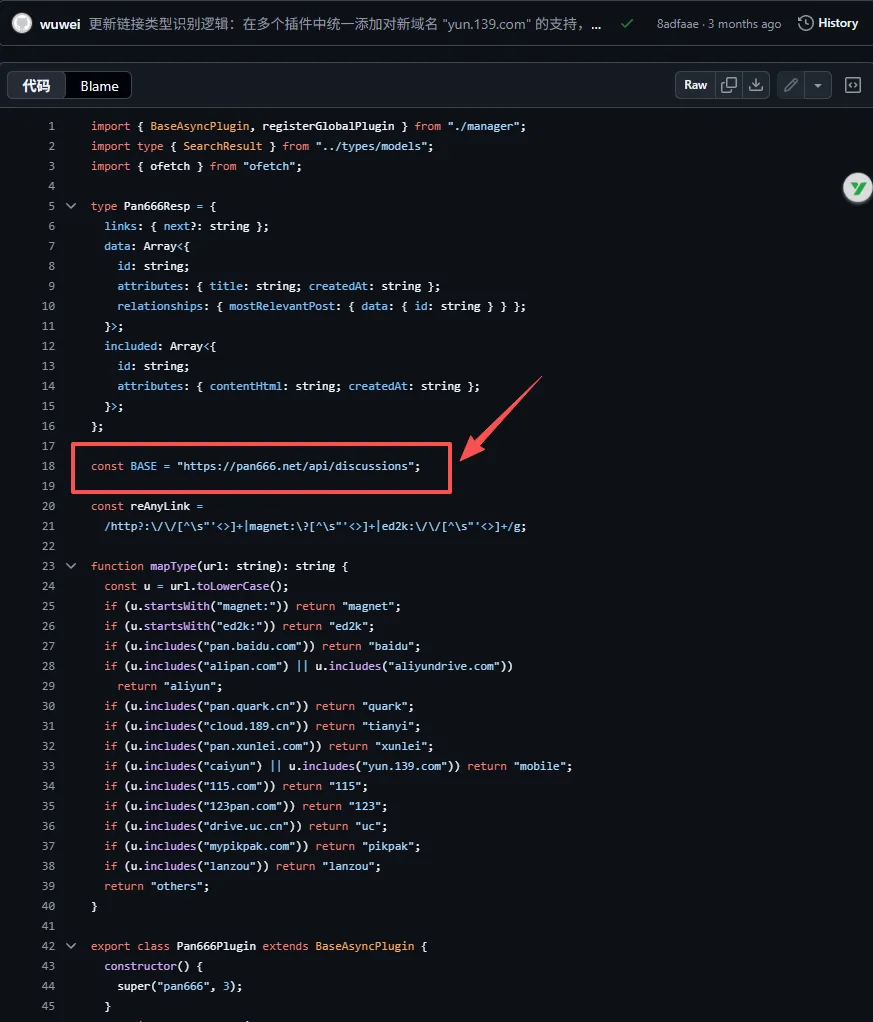Select line number 23
The height and width of the screenshot is (1022, 873).
(x=48, y=566)
